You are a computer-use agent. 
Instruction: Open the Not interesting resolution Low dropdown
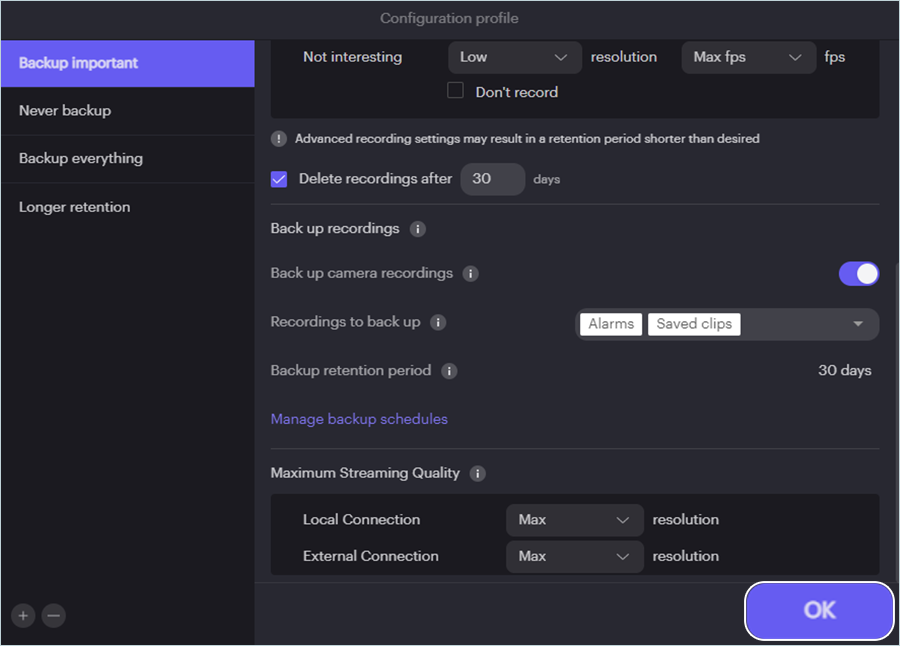(514, 57)
